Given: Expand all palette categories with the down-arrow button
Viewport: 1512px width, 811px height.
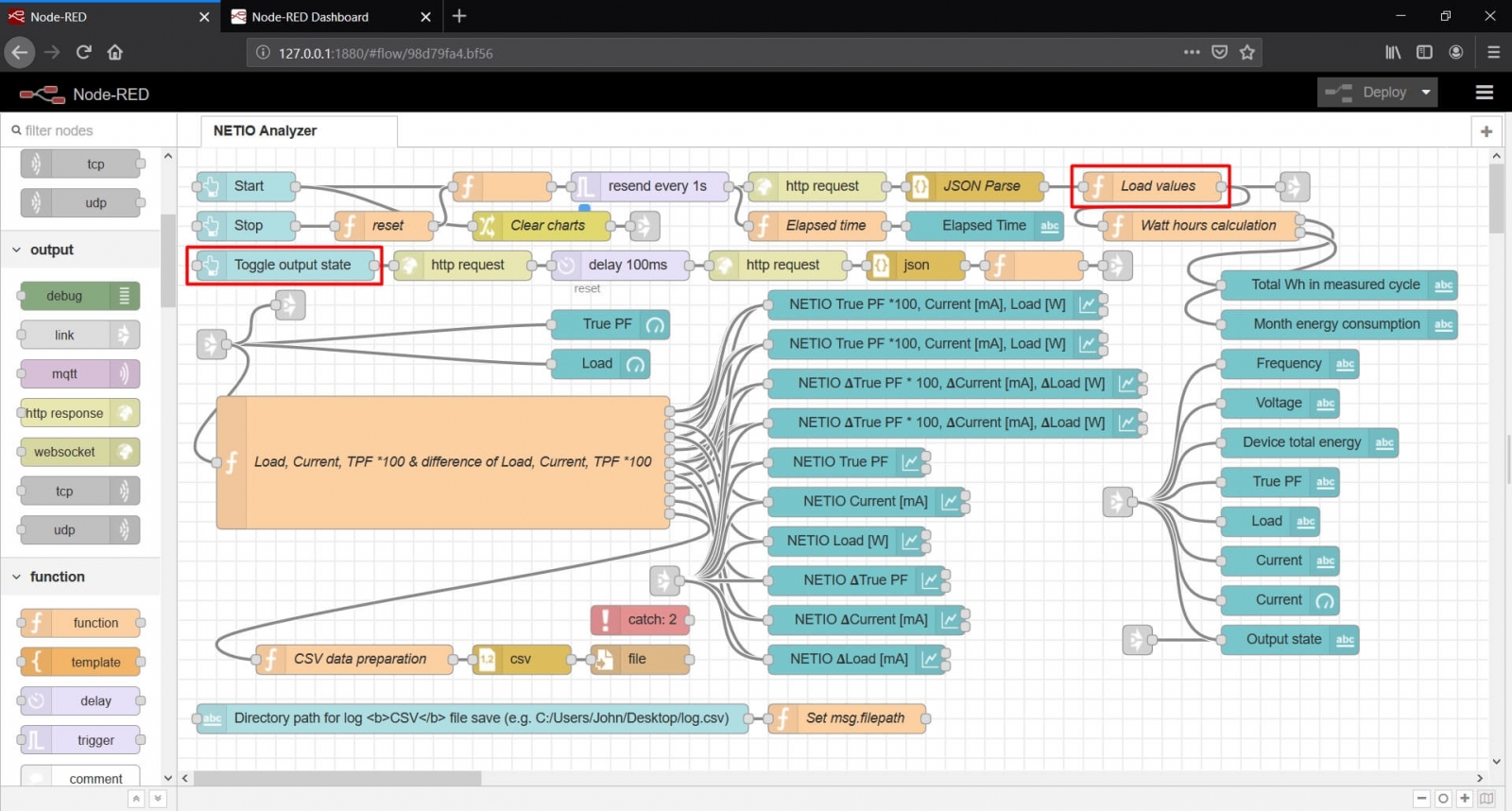Looking at the screenshot, I should pyautogui.click(x=158, y=799).
